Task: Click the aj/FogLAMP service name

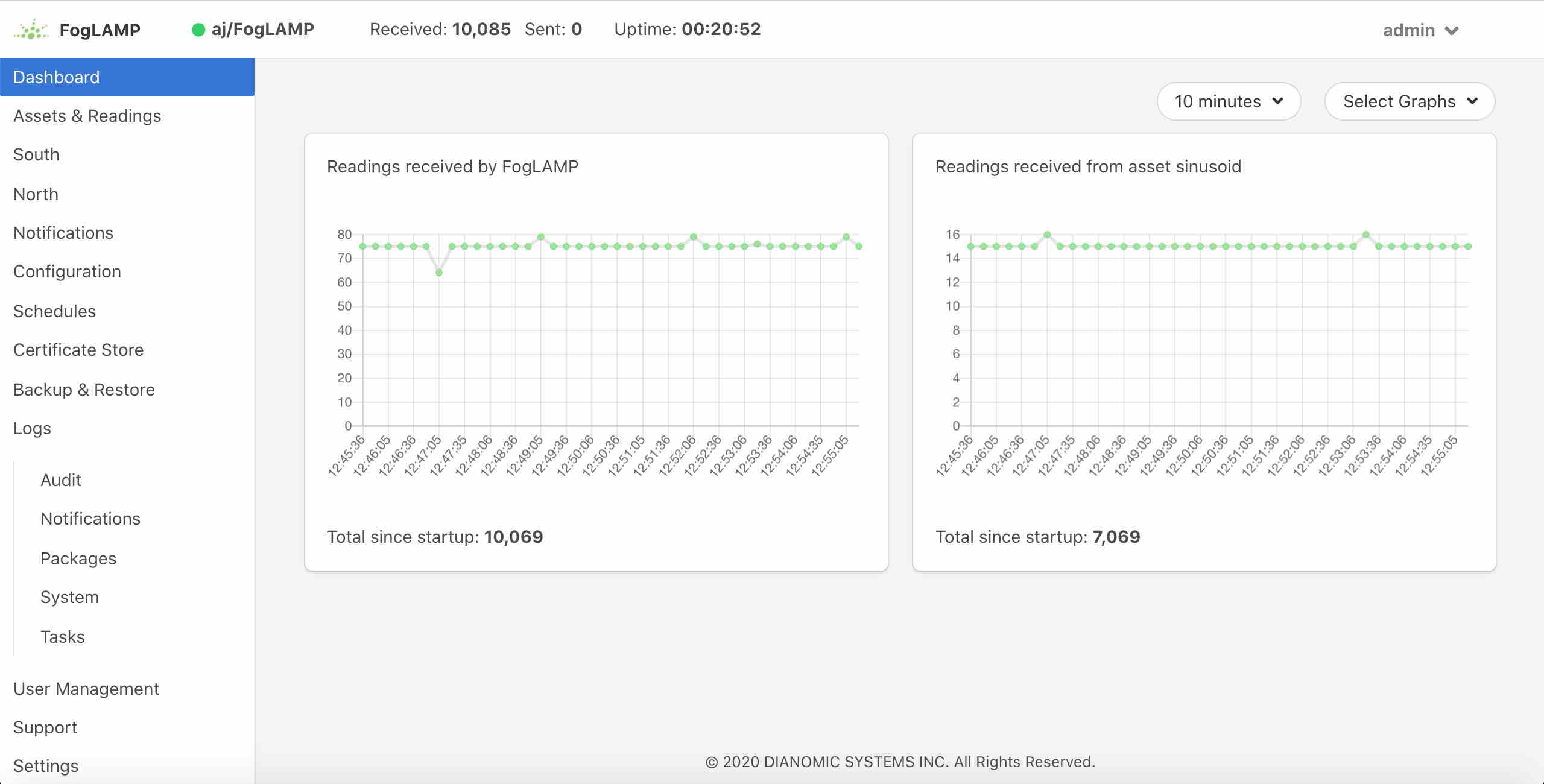Action: (262, 30)
